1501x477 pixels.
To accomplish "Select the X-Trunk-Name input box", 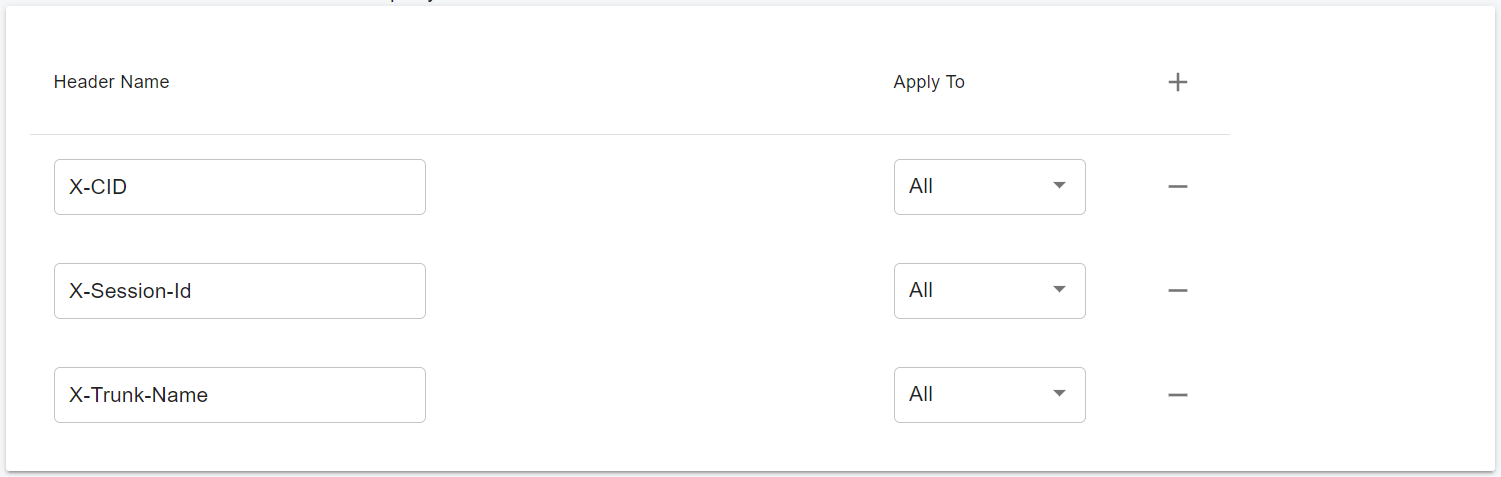I will [240, 394].
